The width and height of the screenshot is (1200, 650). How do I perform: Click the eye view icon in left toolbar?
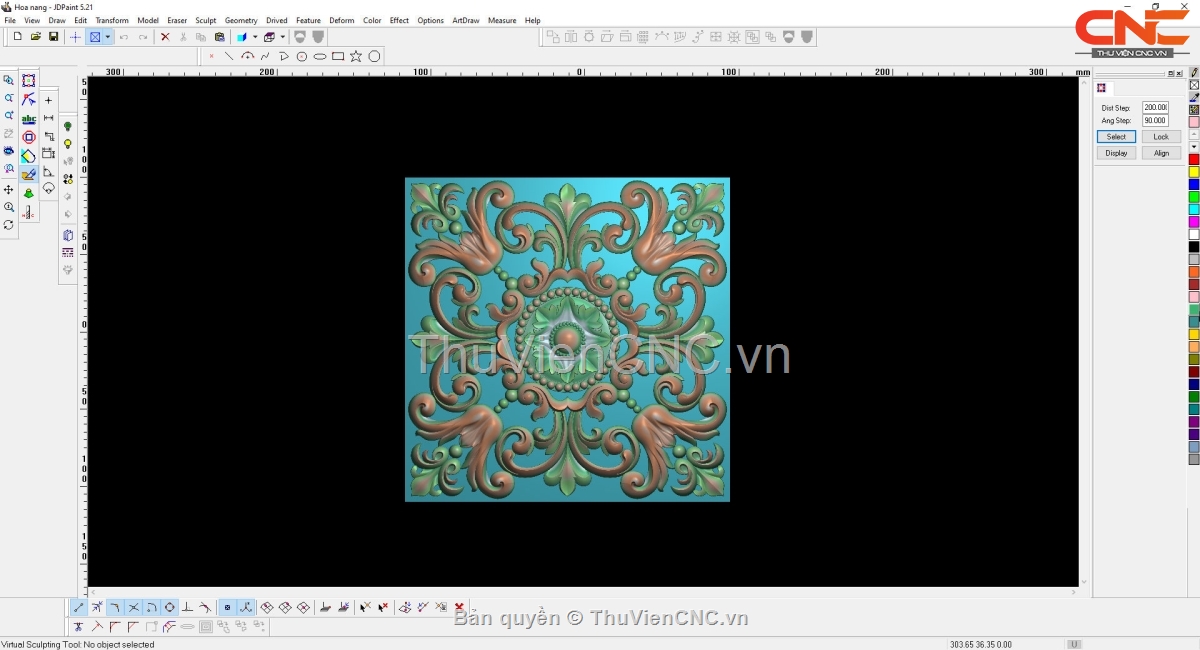click(9, 152)
